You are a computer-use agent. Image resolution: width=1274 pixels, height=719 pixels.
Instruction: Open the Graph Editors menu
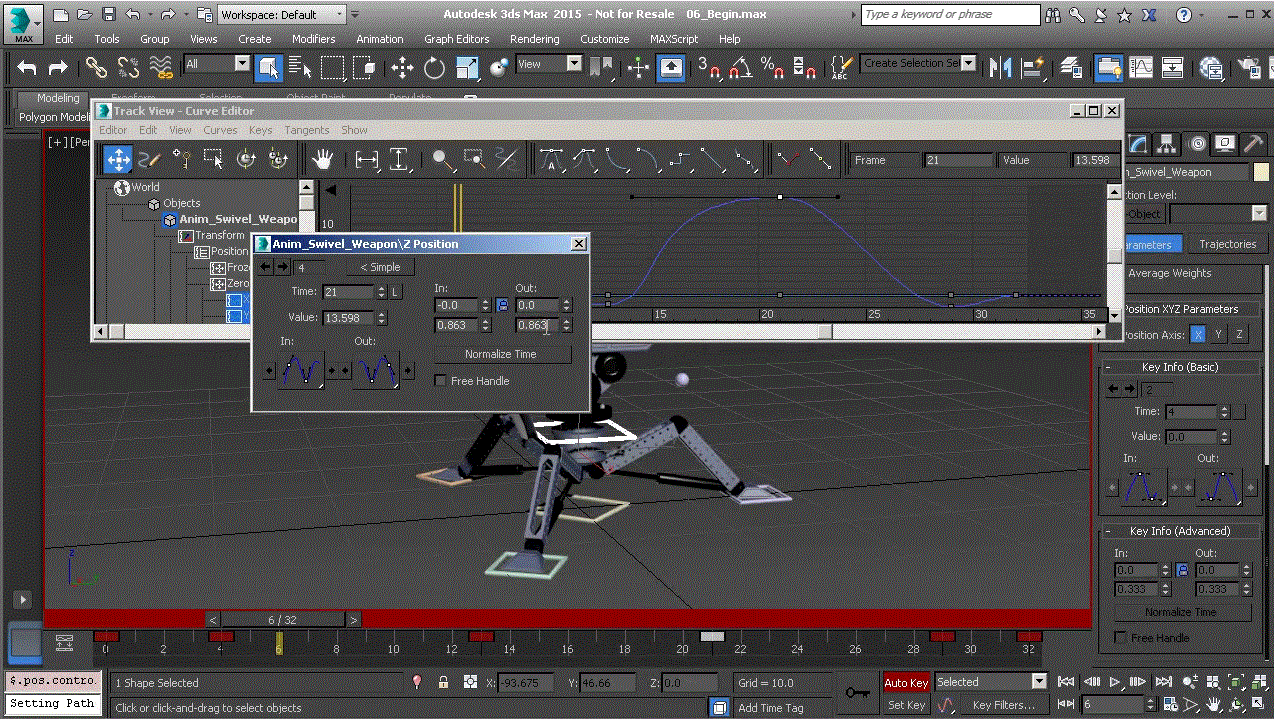tap(456, 39)
